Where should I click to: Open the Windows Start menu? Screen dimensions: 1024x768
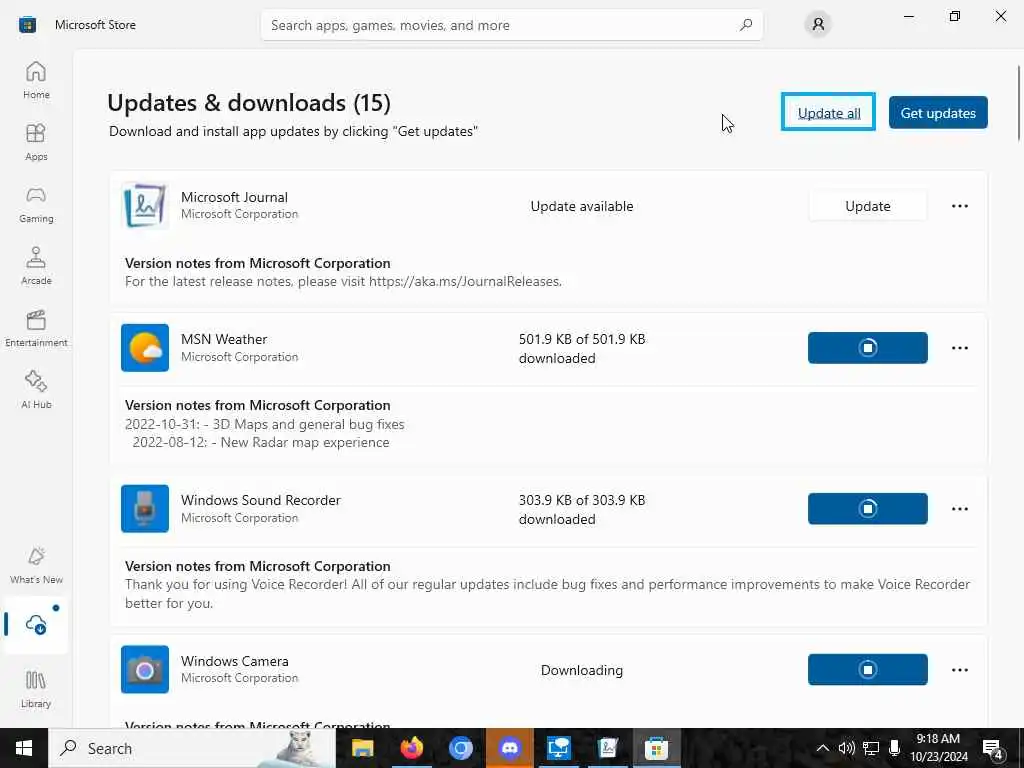24,748
